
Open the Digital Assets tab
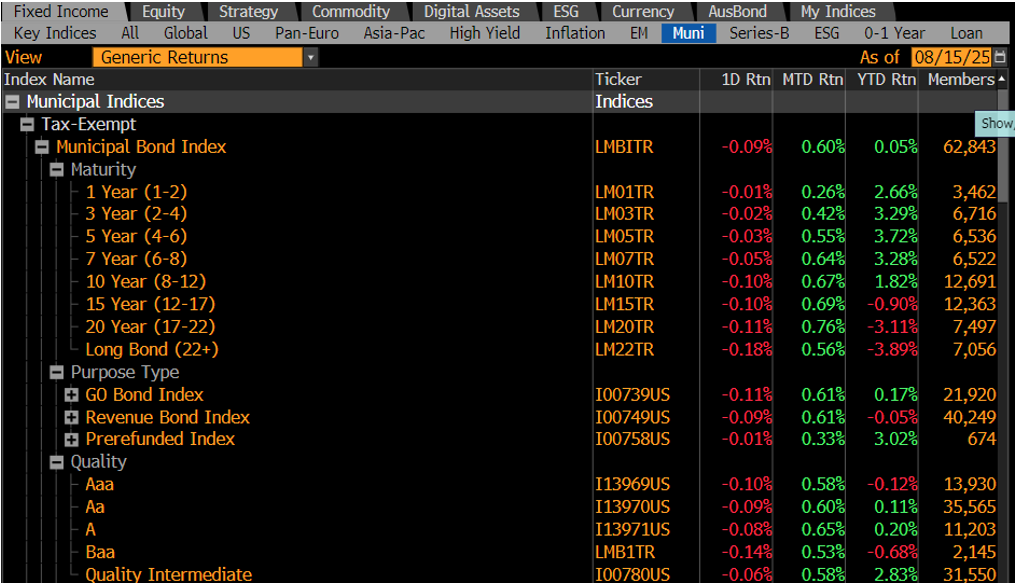pos(471,11)
